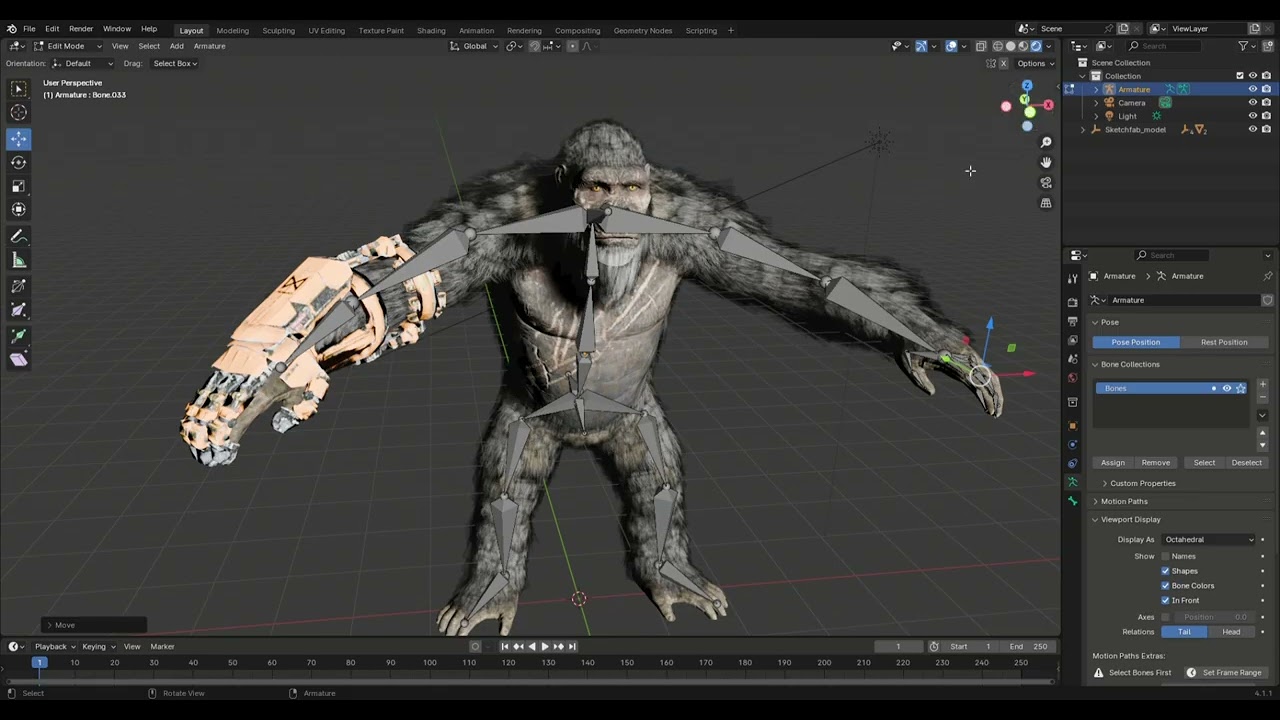This screenshot has width=1280, height=720.
Task: Activate the Scale tool in the toolbar
Action: pyautogui.click(x=19, y=186)
